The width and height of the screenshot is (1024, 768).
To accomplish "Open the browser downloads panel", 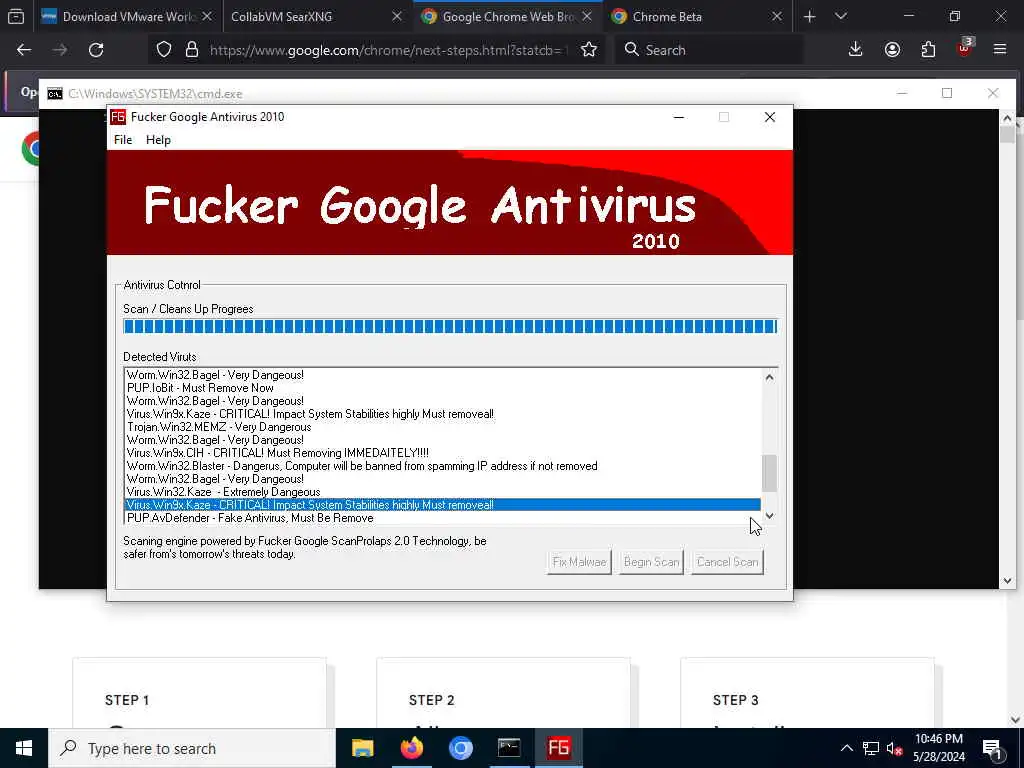I will [855, 50].
